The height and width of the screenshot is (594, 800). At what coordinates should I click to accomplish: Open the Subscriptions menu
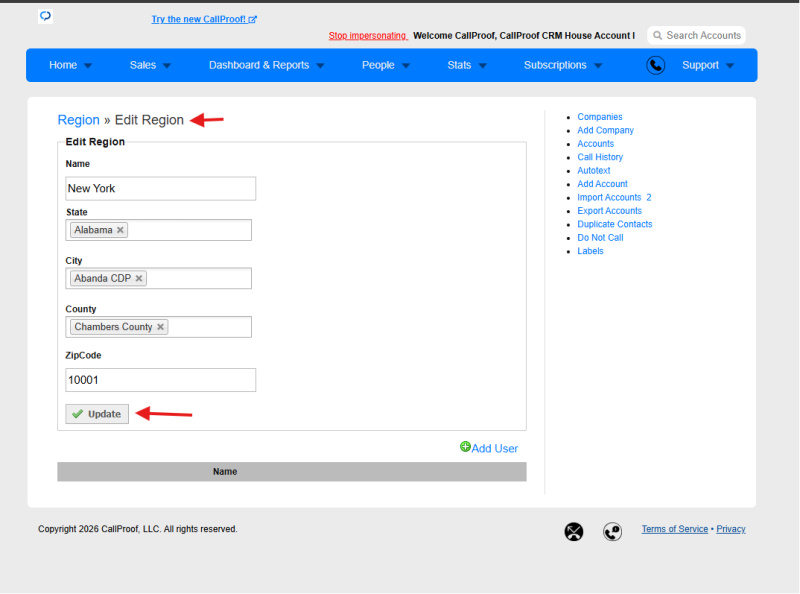coord(555,65)
